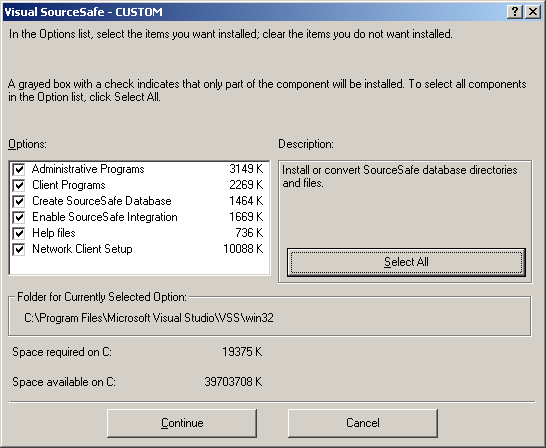Select the Administrative Programs label text
The width and height of the screenshot is (546, 448).
(x=88, y=169)
